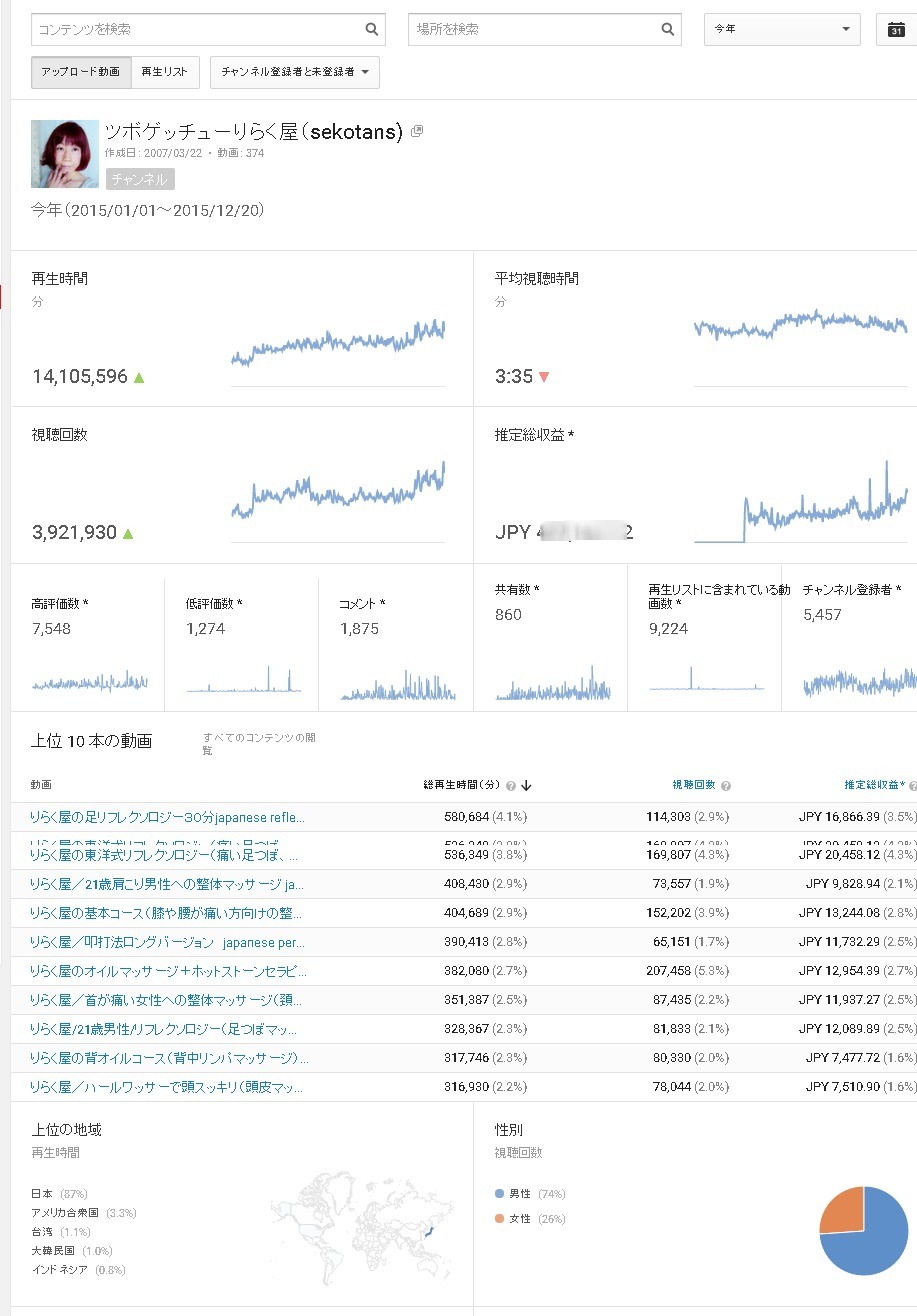Open the 性別 report heading
The image size is (917, 1316).
pyautogui.click(x=509, y=1130)
